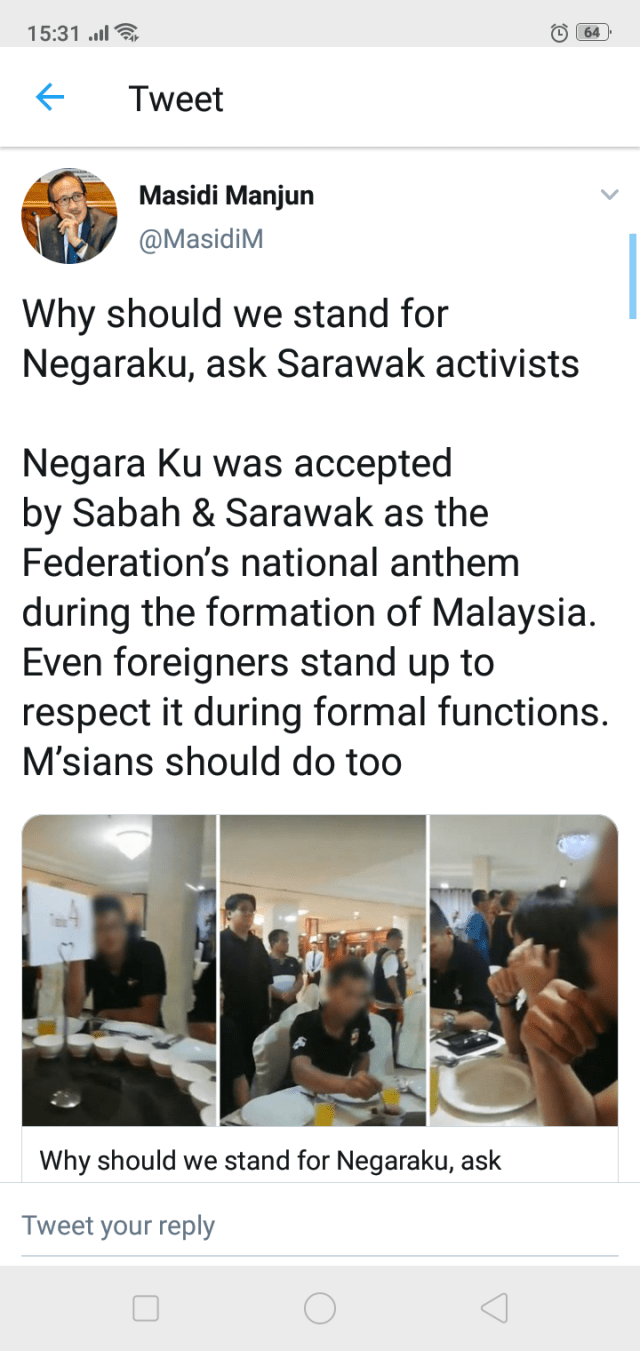Open the @MasidiM handle
This screenshot has height=1351, width=640.
pos(201,240)
